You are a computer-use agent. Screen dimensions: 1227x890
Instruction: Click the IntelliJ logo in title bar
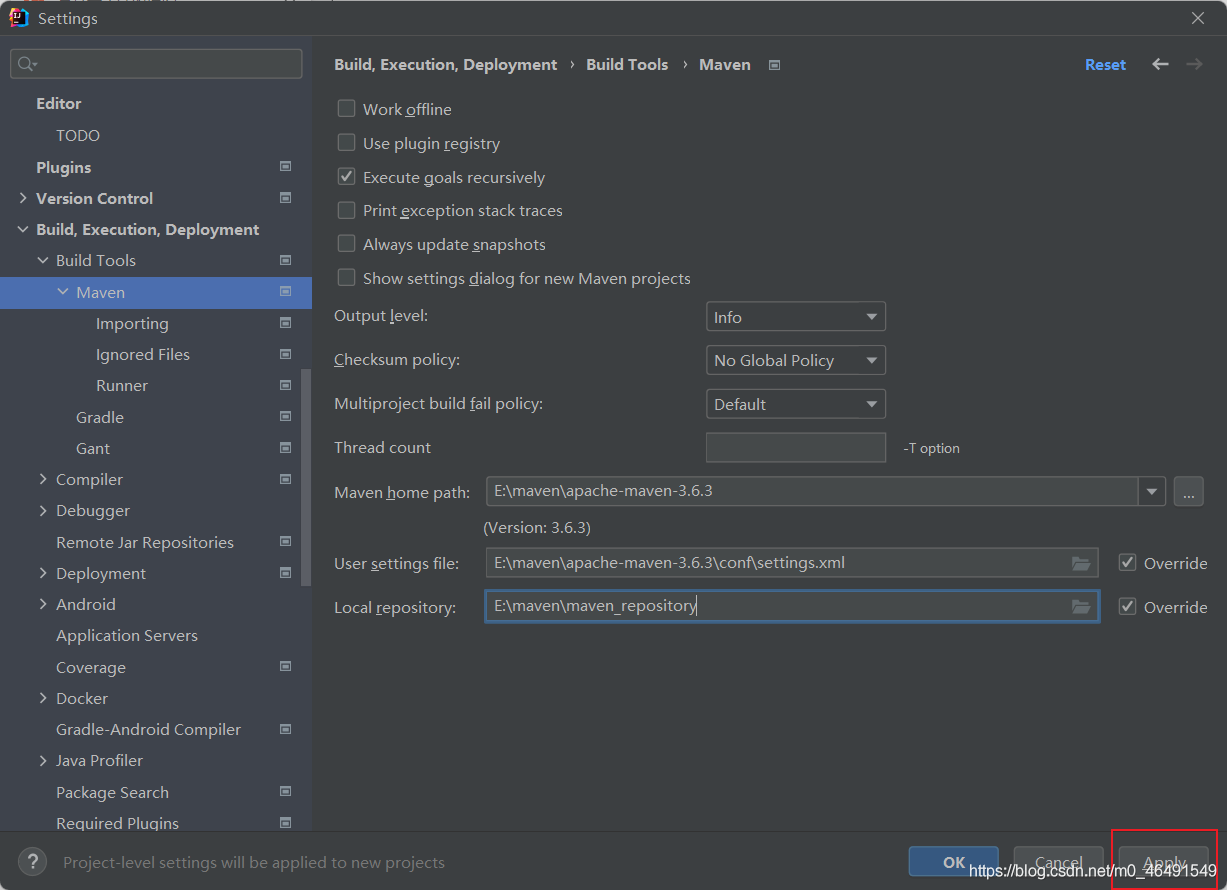pos(19,17)
